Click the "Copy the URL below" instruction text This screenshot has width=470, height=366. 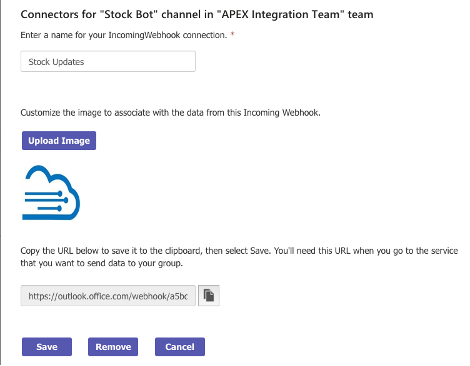pos(239,257)
